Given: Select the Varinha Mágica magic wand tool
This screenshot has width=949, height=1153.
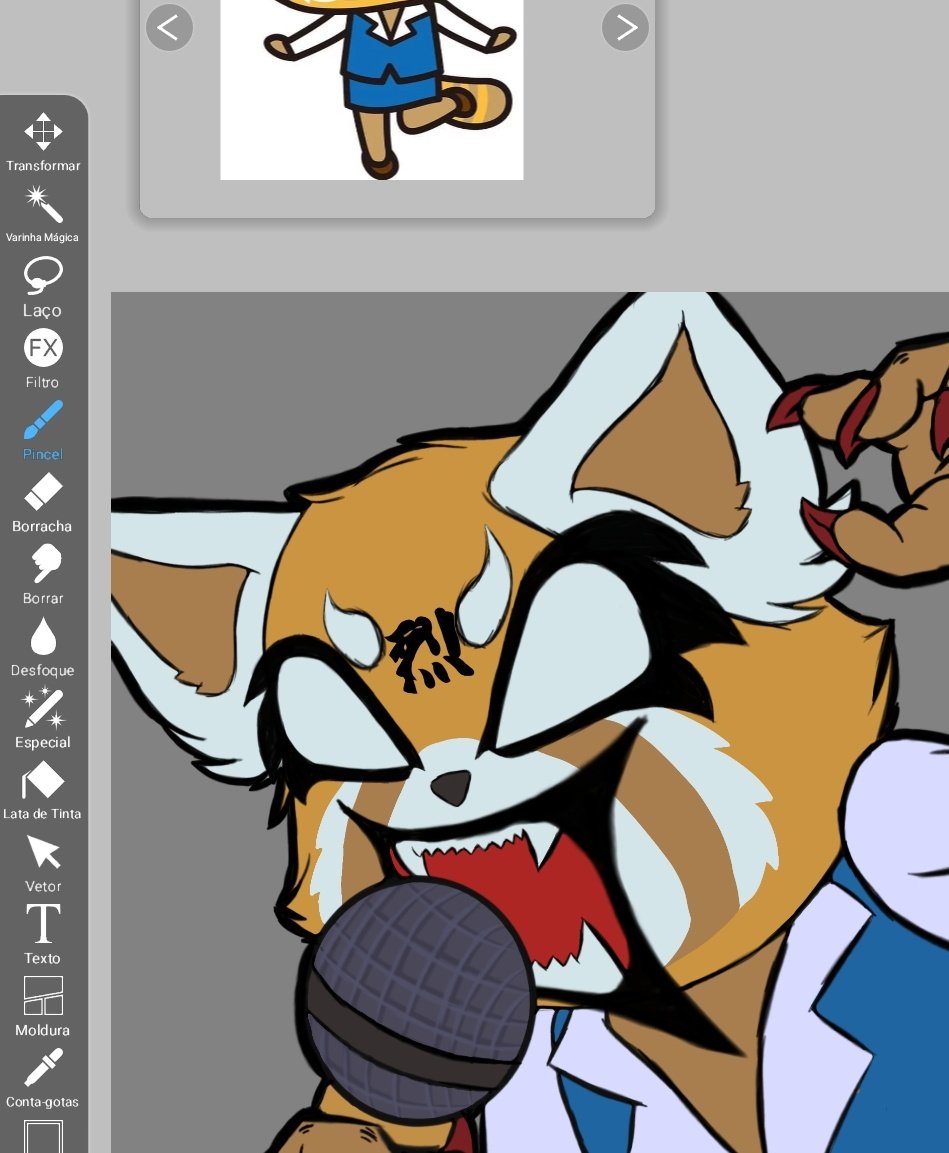Looking at the screenshot, I should pos(43,214).
